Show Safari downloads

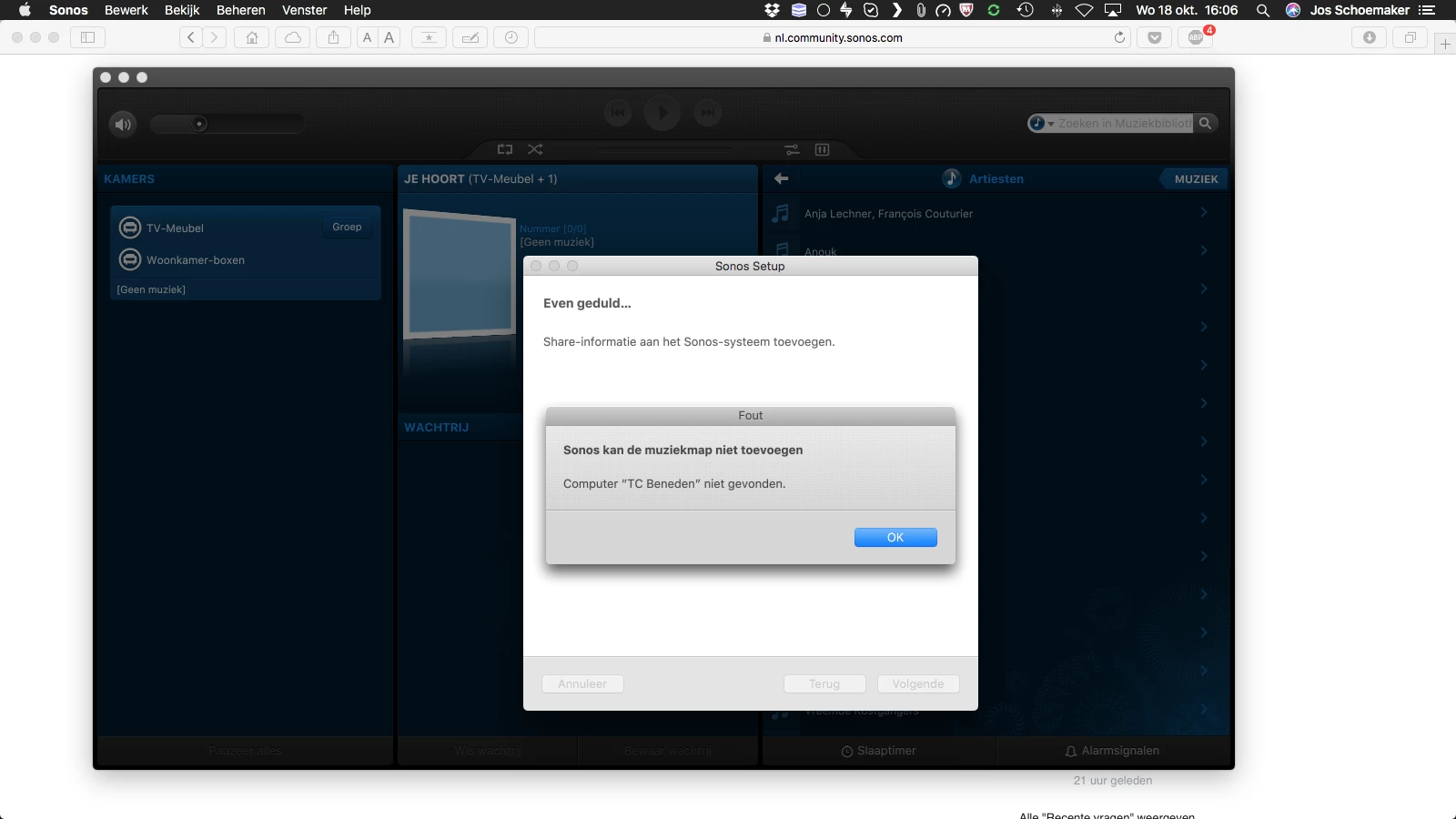click(x=1369, y=37)
